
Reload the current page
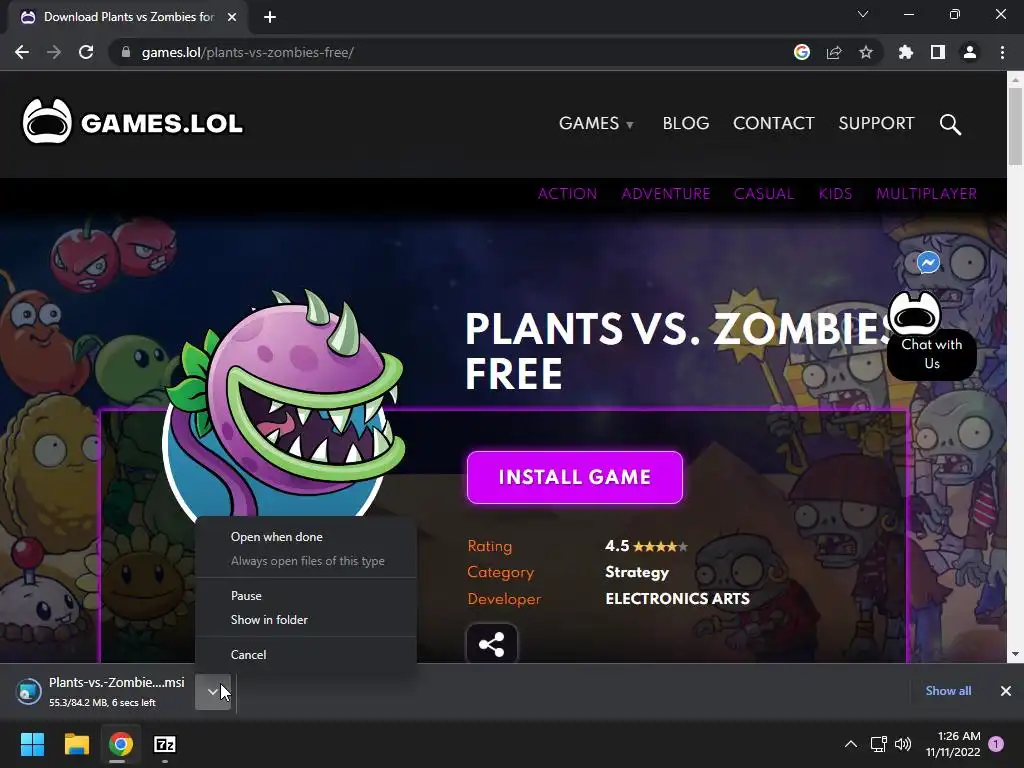pyautogui.click(x=86, y=52)
